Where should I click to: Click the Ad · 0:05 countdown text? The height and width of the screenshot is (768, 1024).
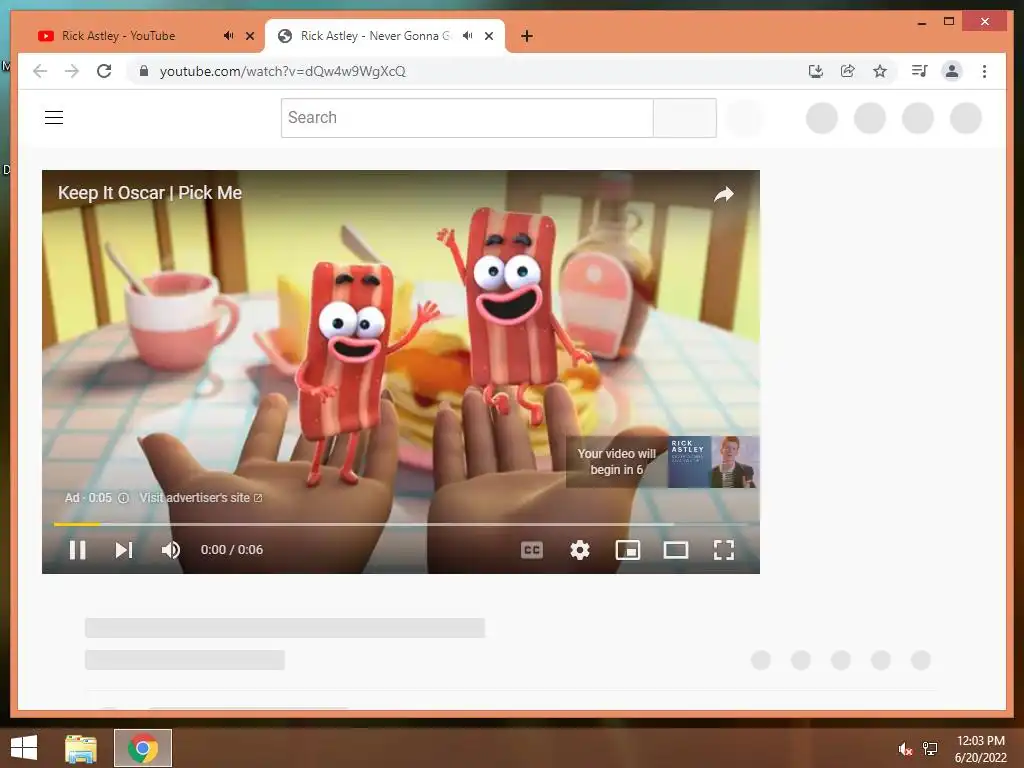coord(88,498)
